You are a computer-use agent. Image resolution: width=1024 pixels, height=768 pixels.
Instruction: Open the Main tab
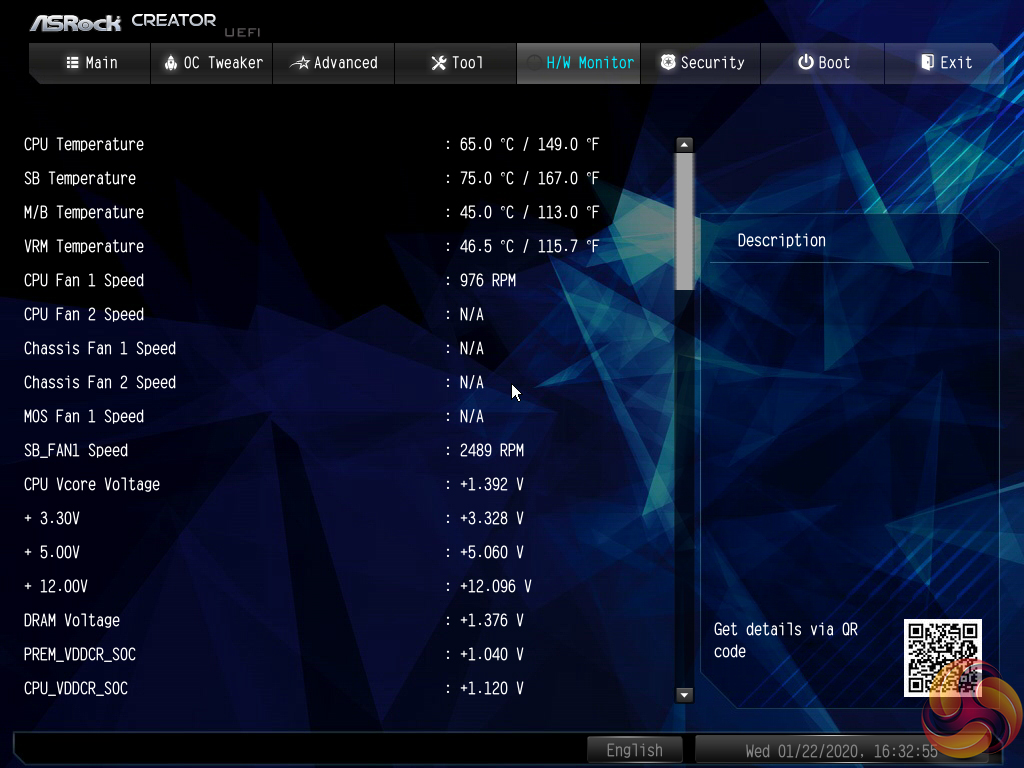(91, 63)
